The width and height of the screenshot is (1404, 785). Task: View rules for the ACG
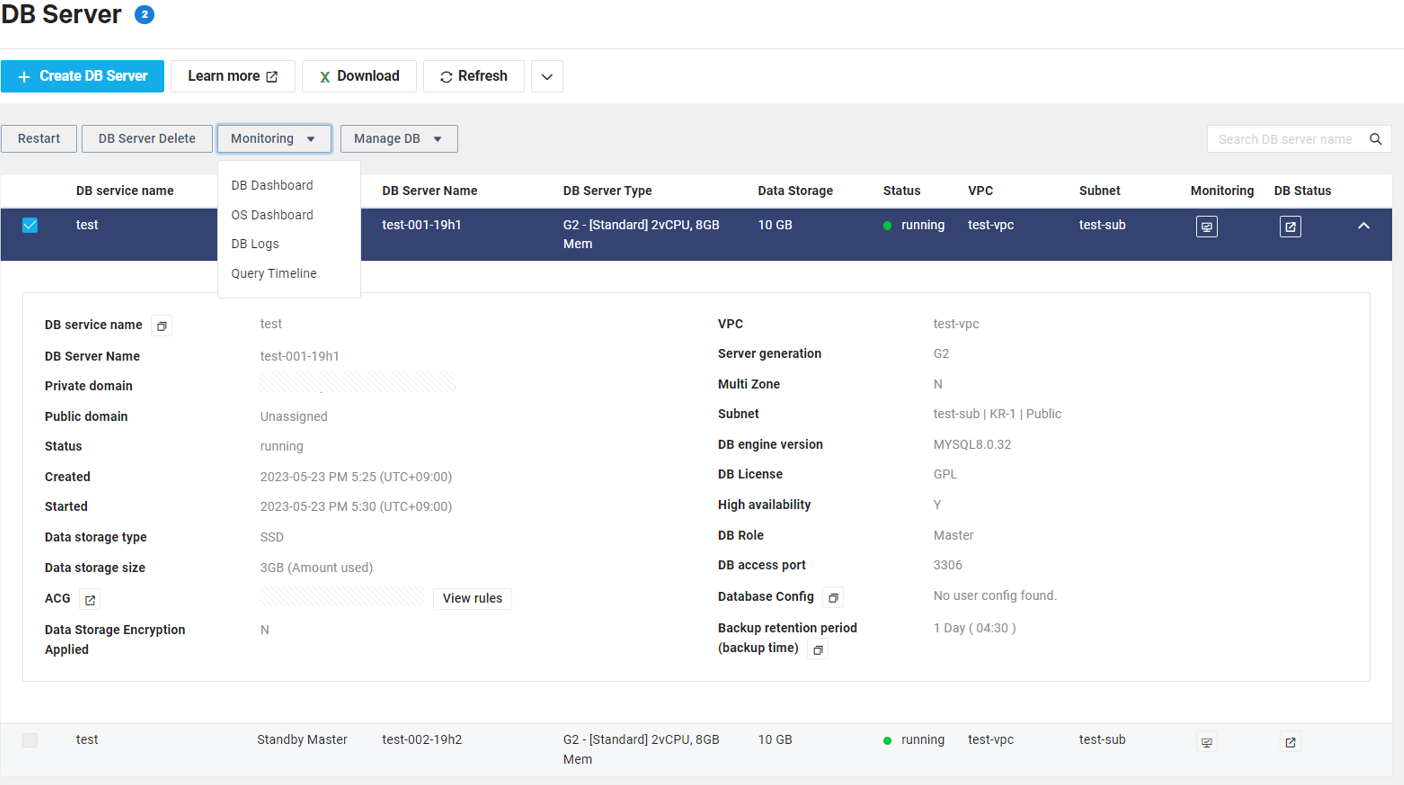pyautogui.click(x=472, y=598)
